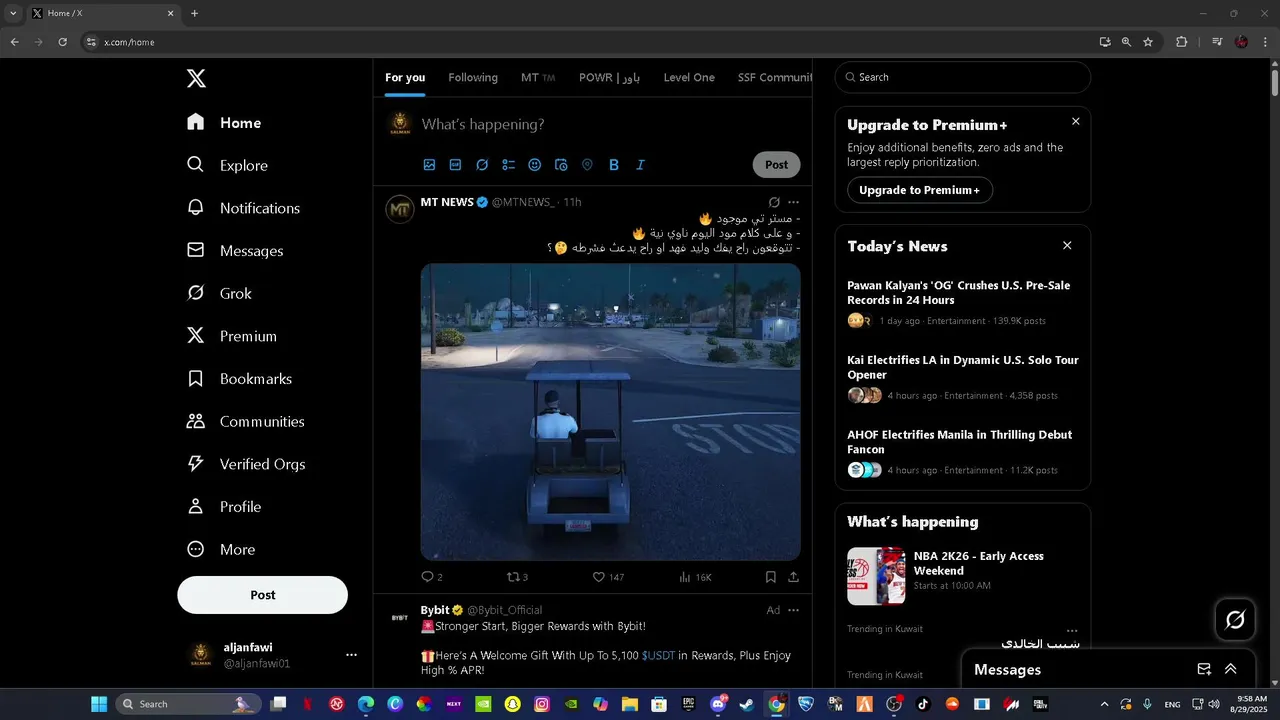Schedule post icon in composer
Screen dimensions: 1280x720
561,165
